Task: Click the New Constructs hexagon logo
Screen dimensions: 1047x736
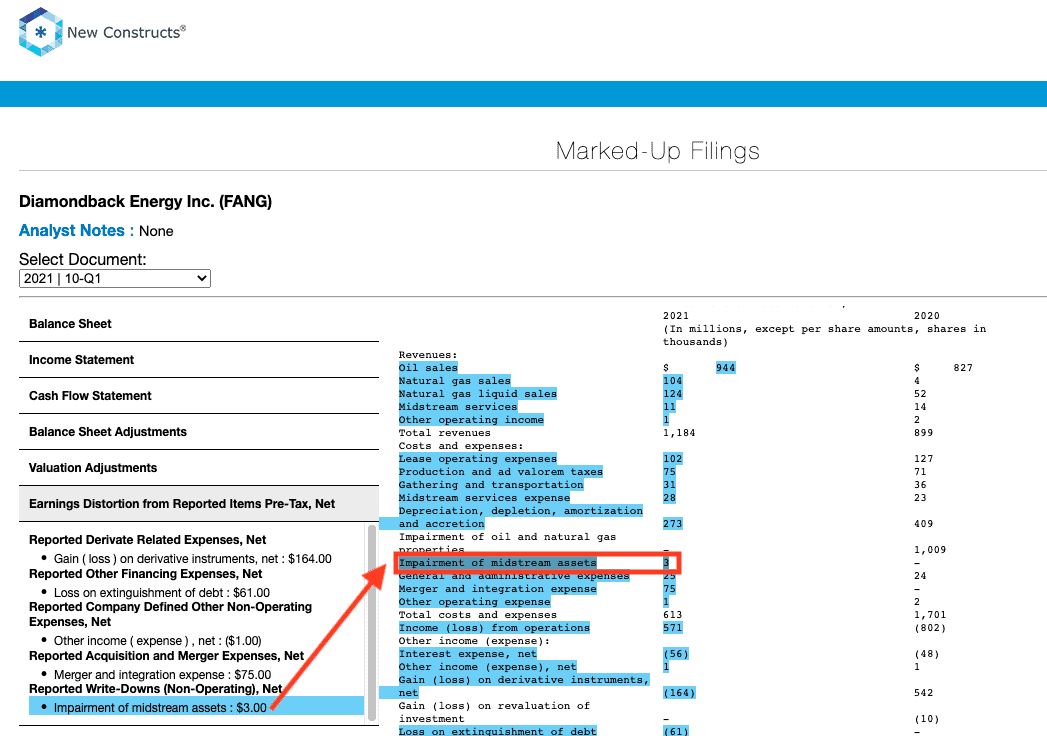Action: 41,32
